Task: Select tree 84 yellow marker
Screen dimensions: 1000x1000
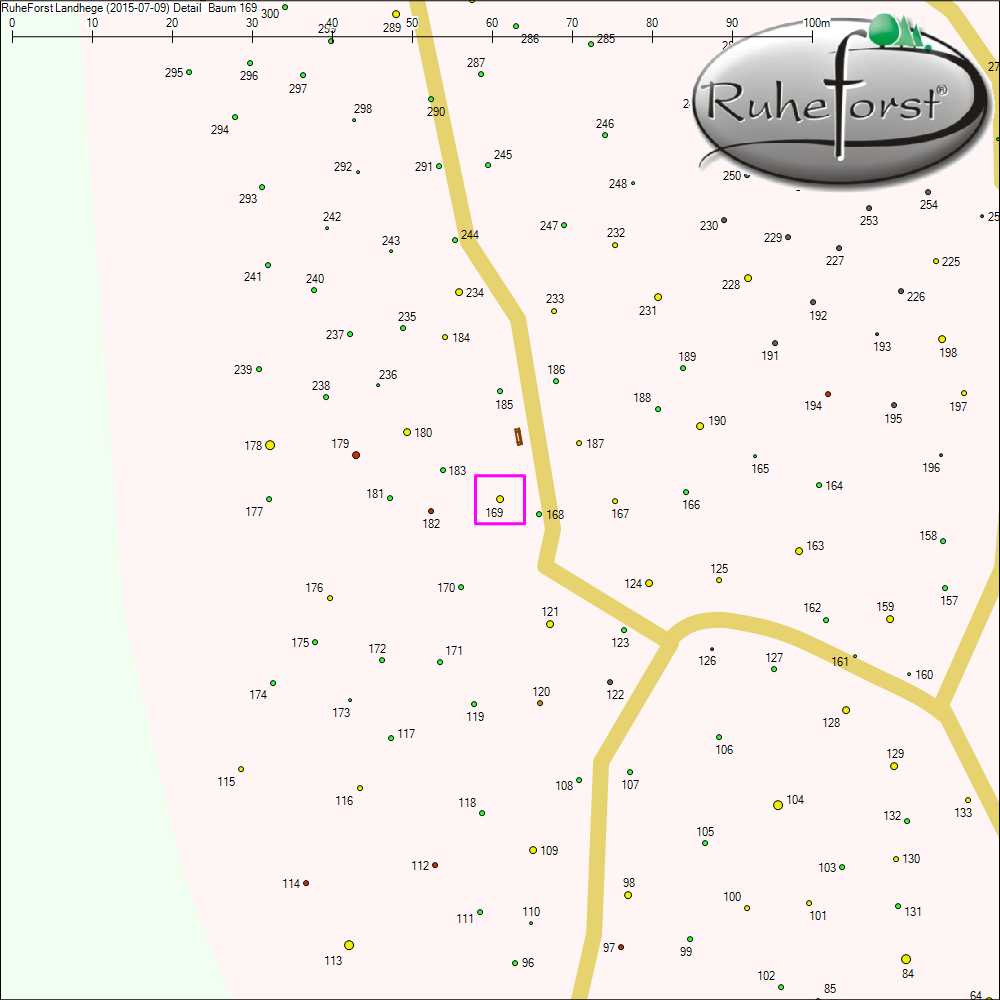Action: click(906, 959)
